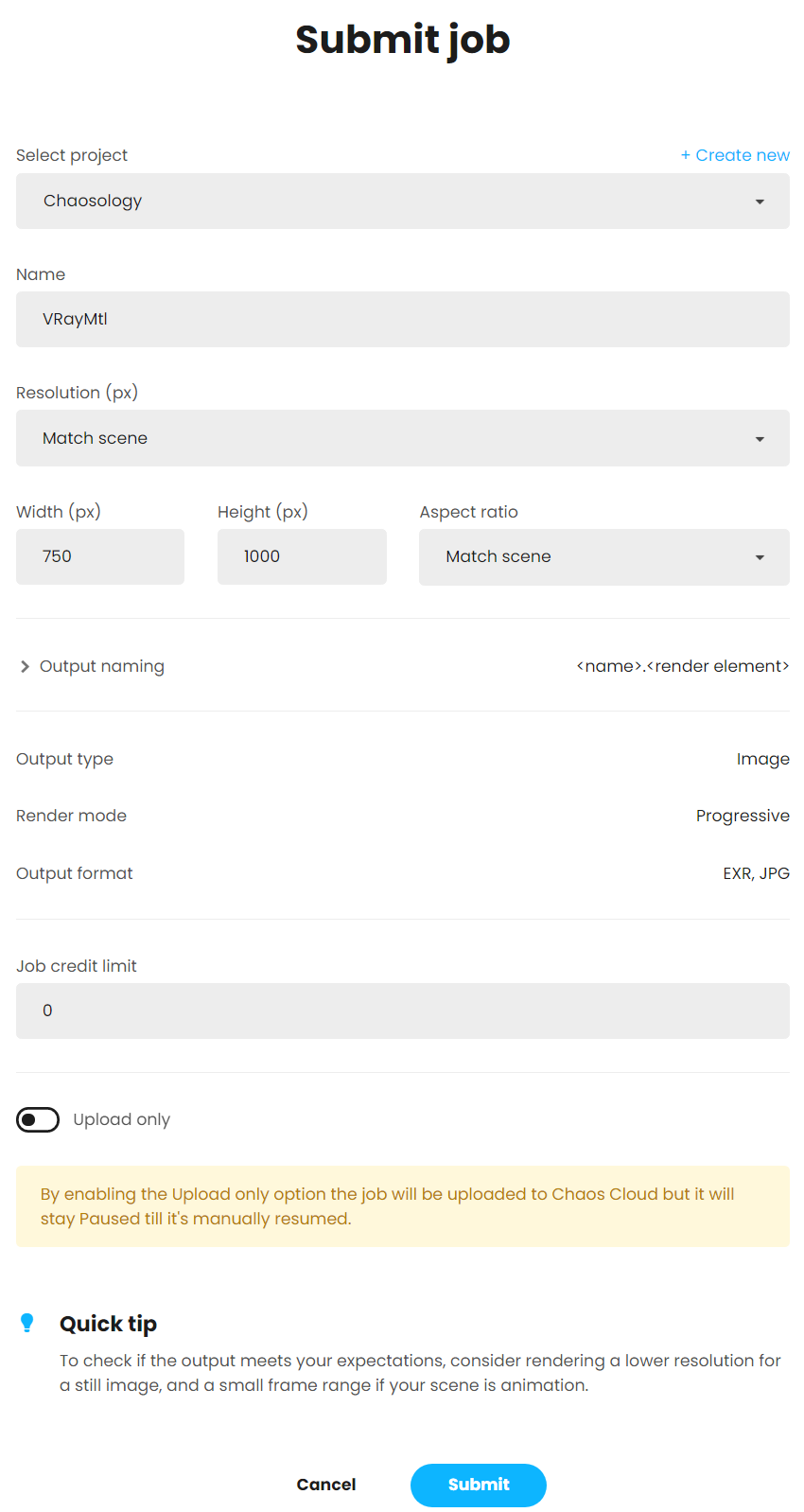Click the <name>.<render element> naming pattern

(x=682, y=666)
